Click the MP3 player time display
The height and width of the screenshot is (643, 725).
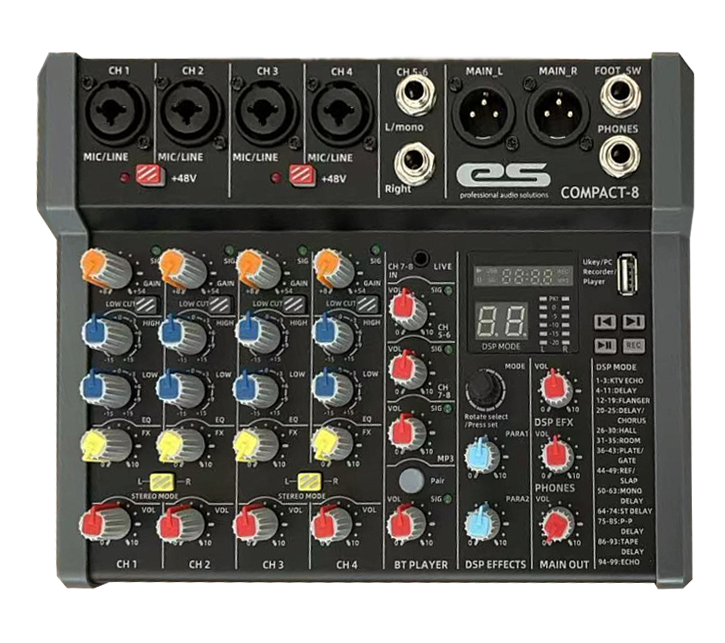pyautogui.click(x=522, y=276)
